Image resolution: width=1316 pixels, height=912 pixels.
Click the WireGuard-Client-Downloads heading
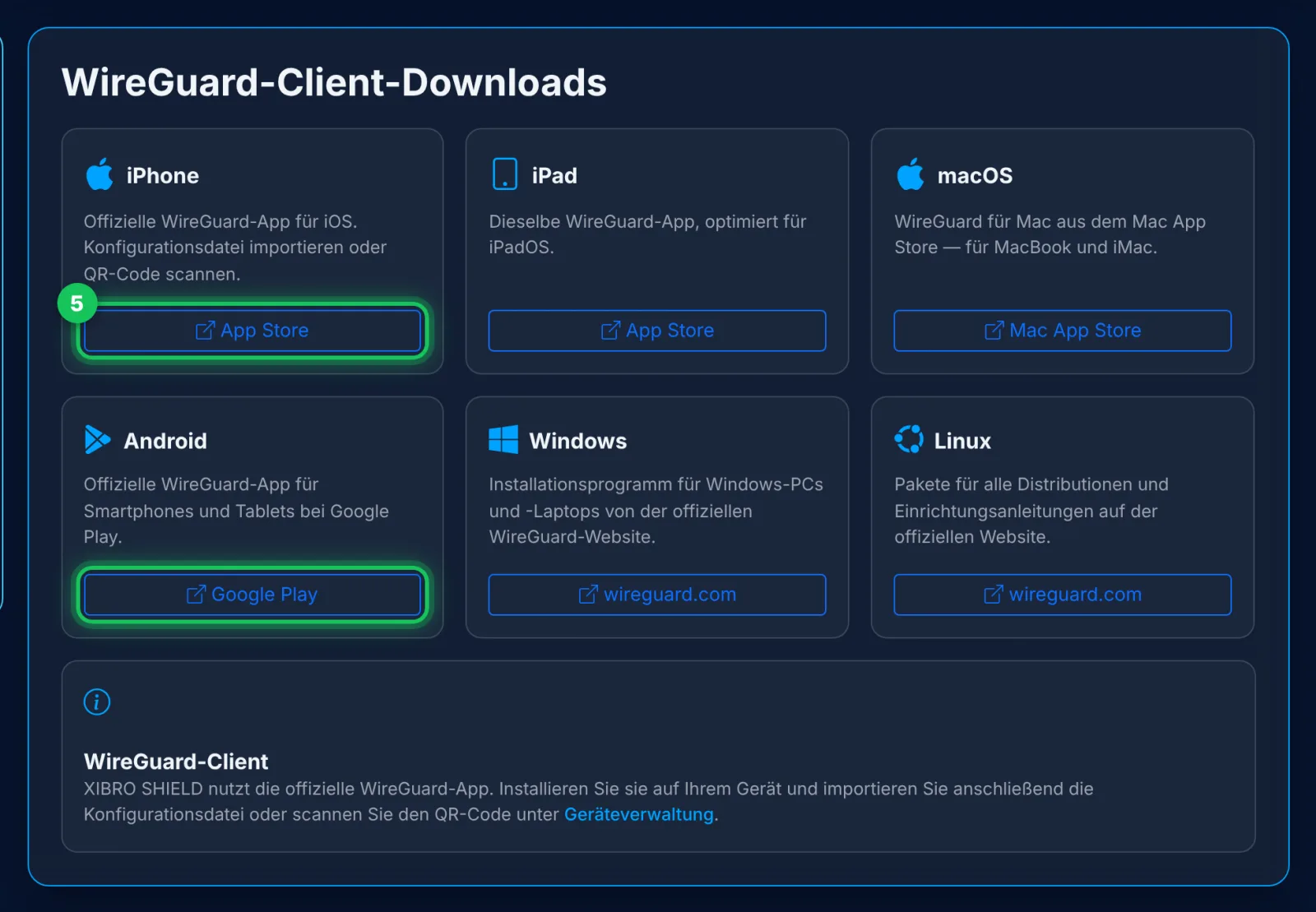point(334,82)
